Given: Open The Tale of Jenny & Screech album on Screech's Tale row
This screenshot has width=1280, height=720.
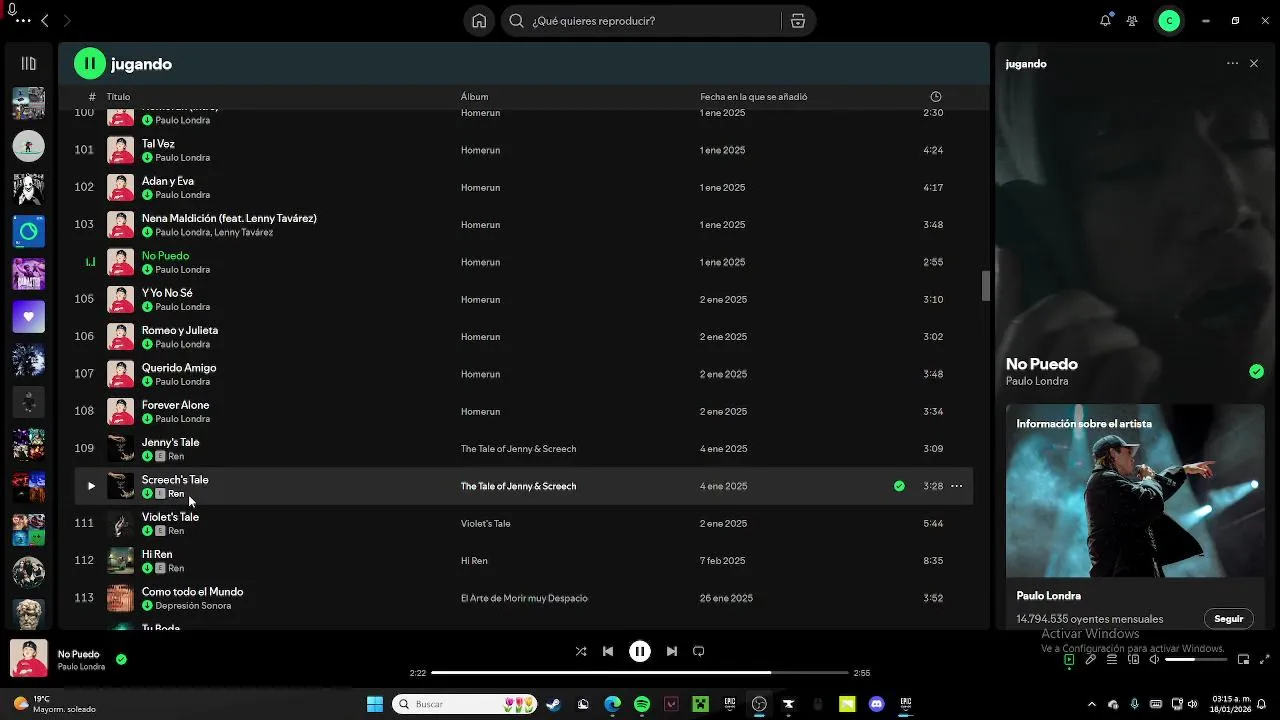Looking at the screenshot, I should pos(518,486).
